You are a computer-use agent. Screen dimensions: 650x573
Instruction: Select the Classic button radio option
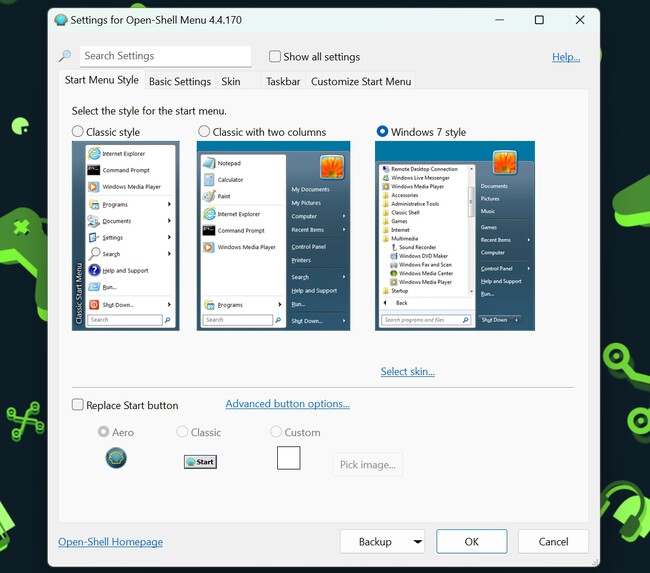pyautogui.click(x=182, y=432)
